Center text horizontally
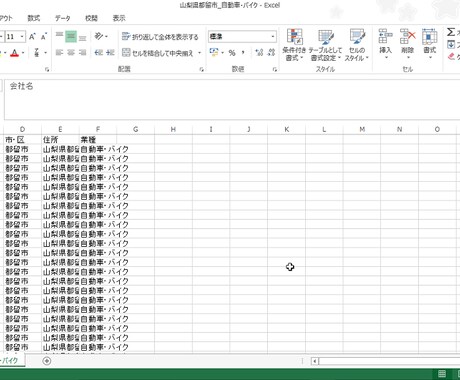 click(71, 53)
